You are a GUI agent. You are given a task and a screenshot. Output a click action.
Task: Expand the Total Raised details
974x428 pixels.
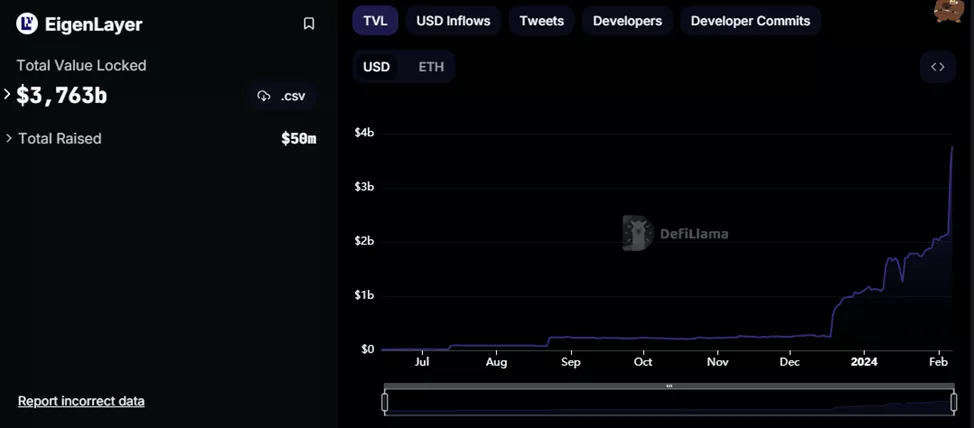9,138
